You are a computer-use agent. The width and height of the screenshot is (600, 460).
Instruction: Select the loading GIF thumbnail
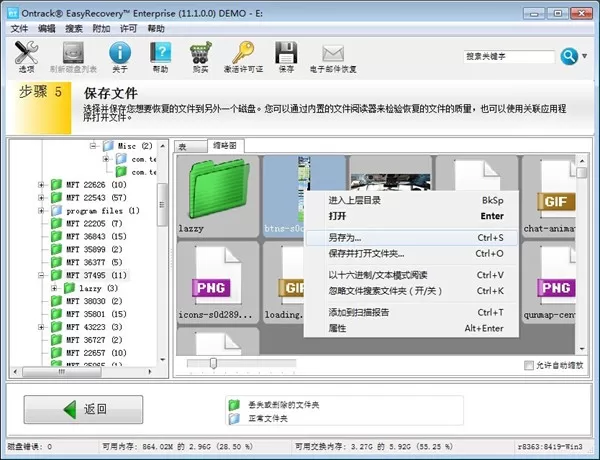[284, 282]
